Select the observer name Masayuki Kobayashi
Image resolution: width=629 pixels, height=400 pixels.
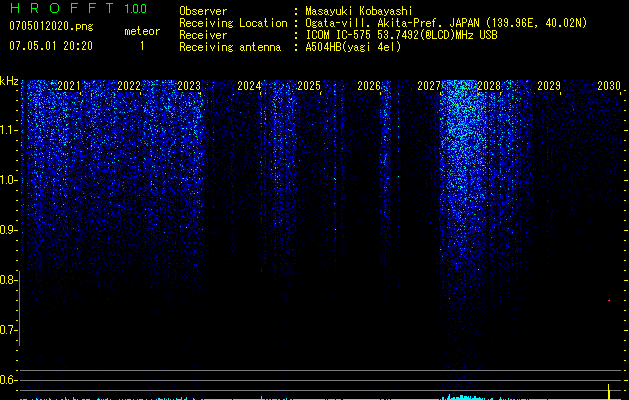coord(359,11)
